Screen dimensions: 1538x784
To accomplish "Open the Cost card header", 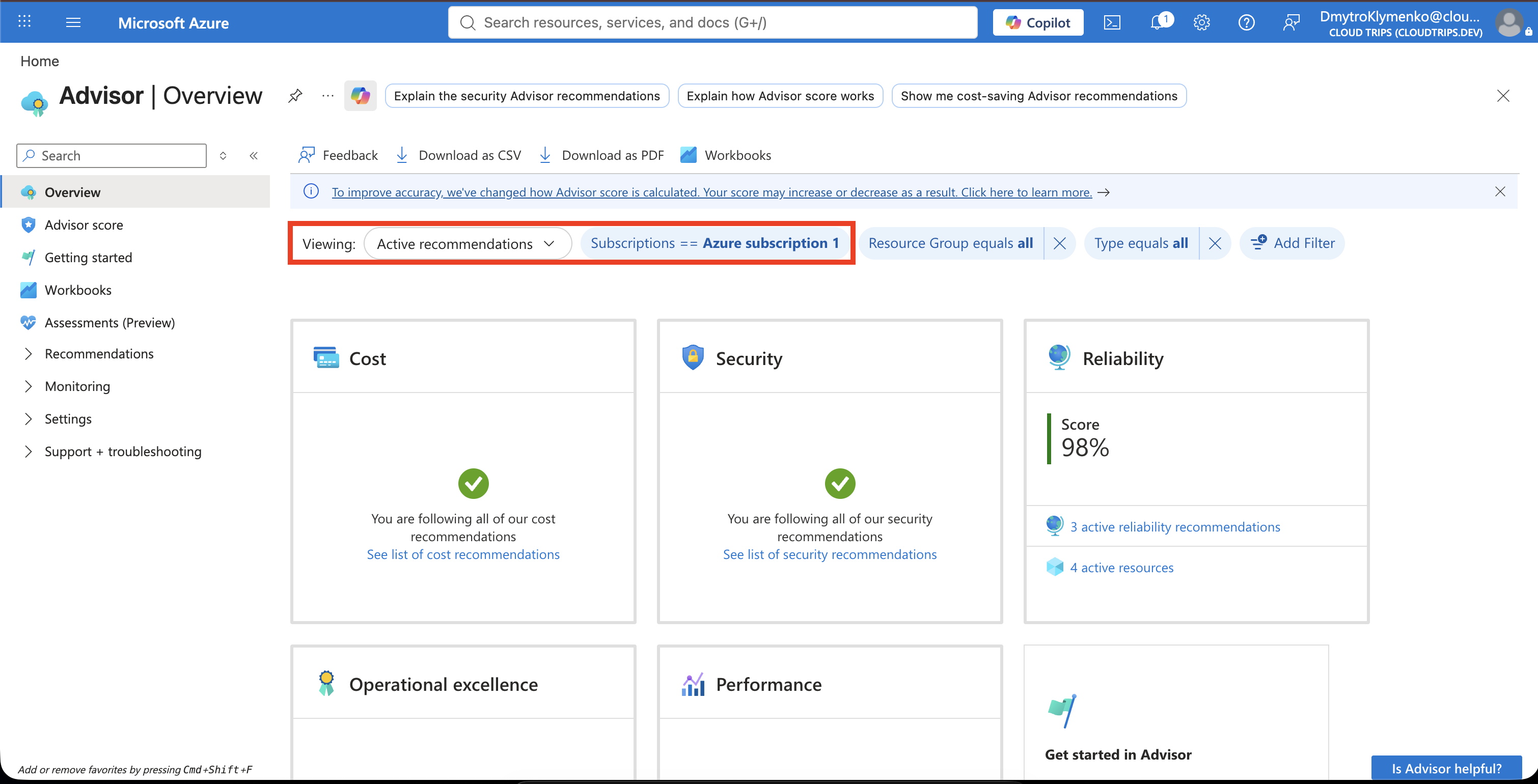I will coord(463,358).
